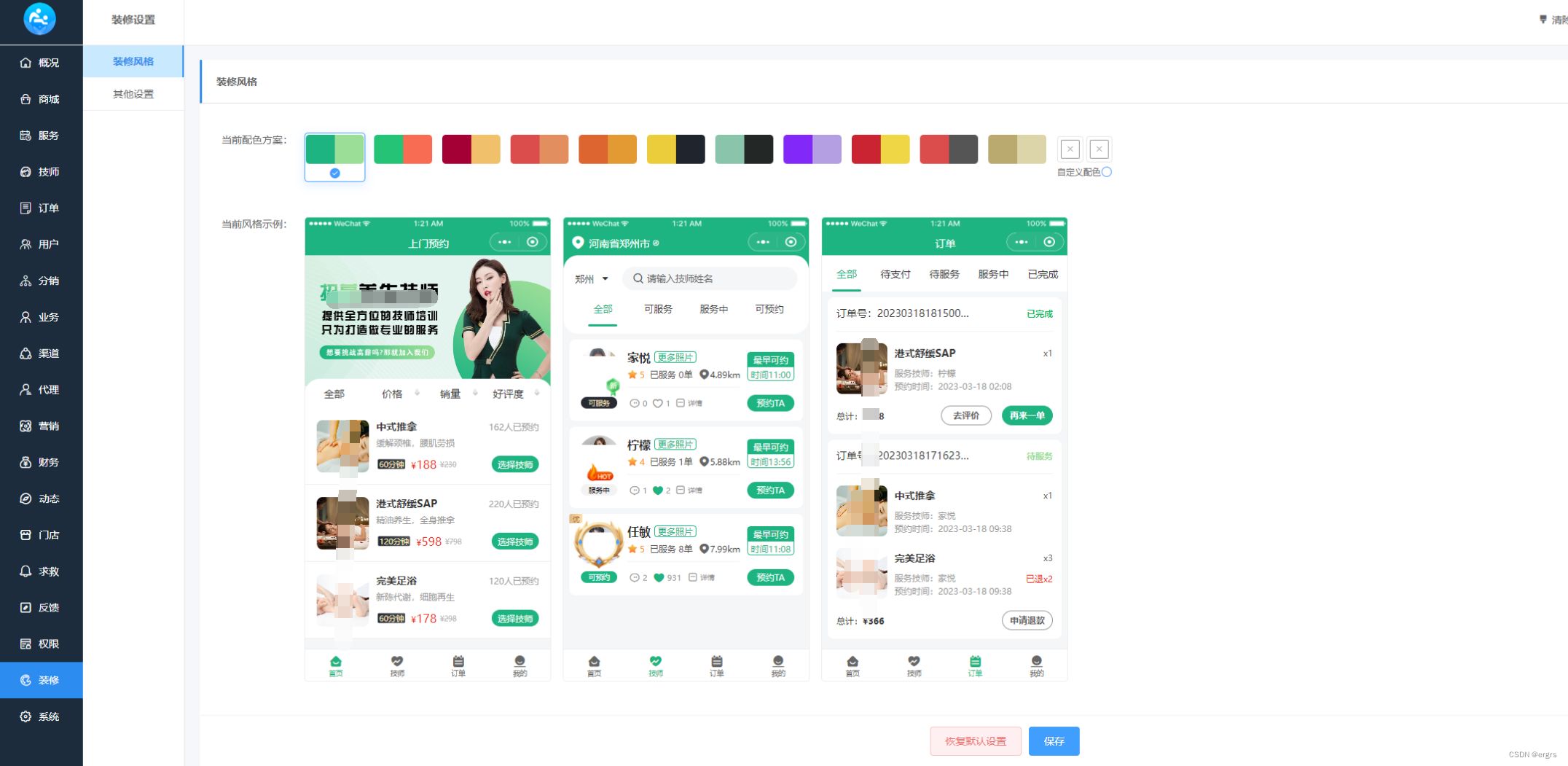Choose the purple and lavender color swatch
1568x766 pixels.
point(812,149)
